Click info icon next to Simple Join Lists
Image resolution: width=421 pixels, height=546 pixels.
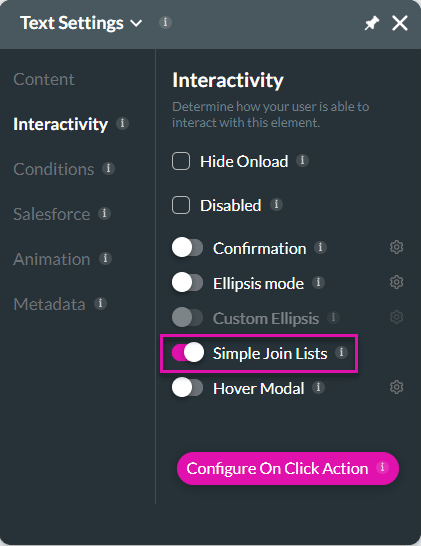[341, 352]
